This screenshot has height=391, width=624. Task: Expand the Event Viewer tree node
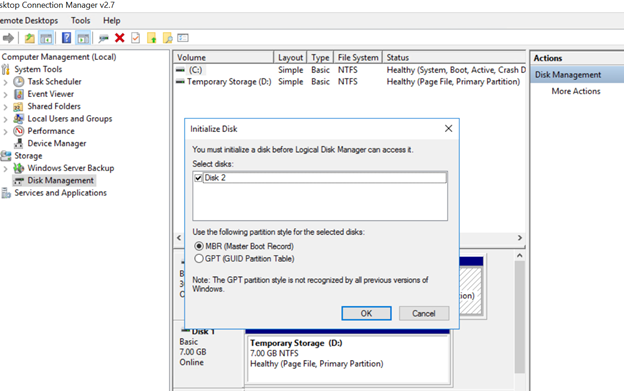5,94
